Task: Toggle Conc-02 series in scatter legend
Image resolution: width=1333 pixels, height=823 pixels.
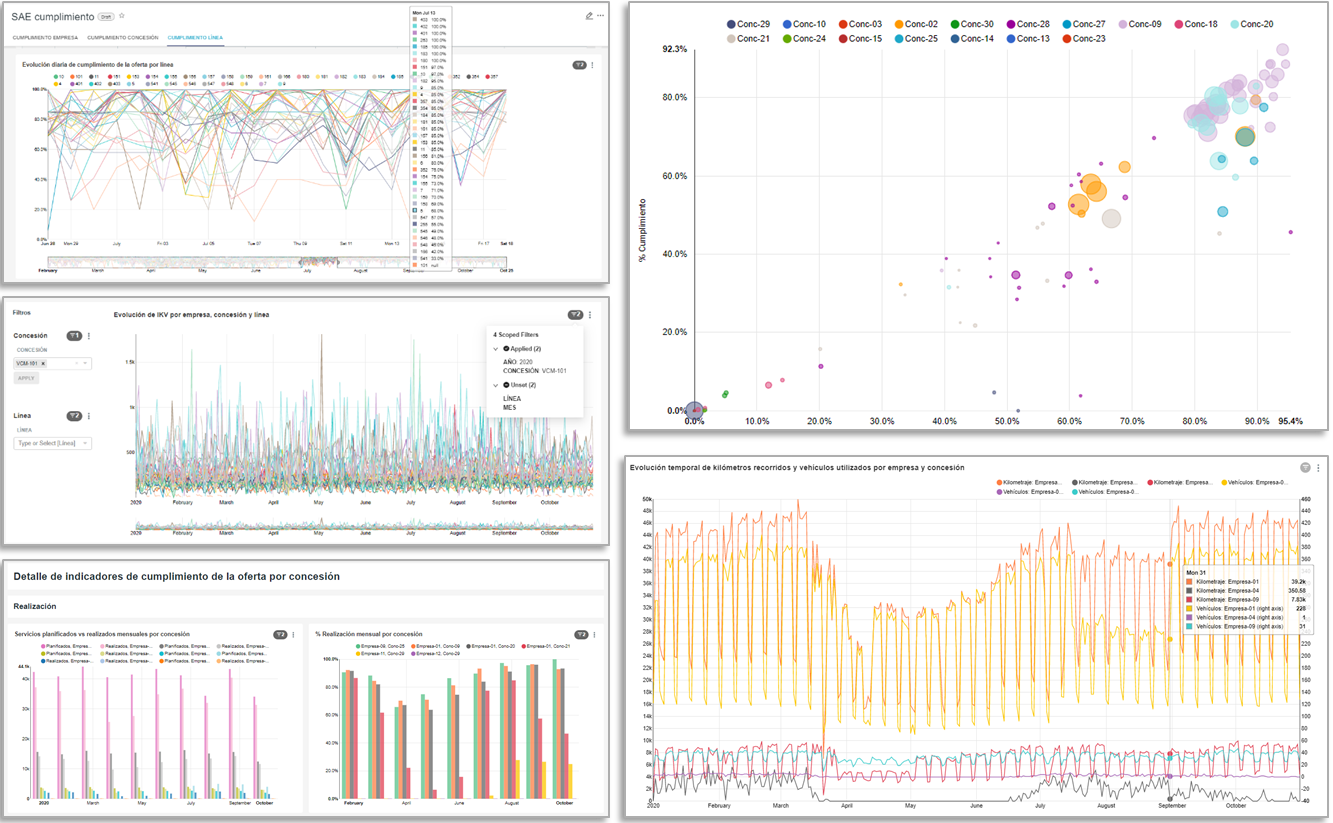Action: 917,23
